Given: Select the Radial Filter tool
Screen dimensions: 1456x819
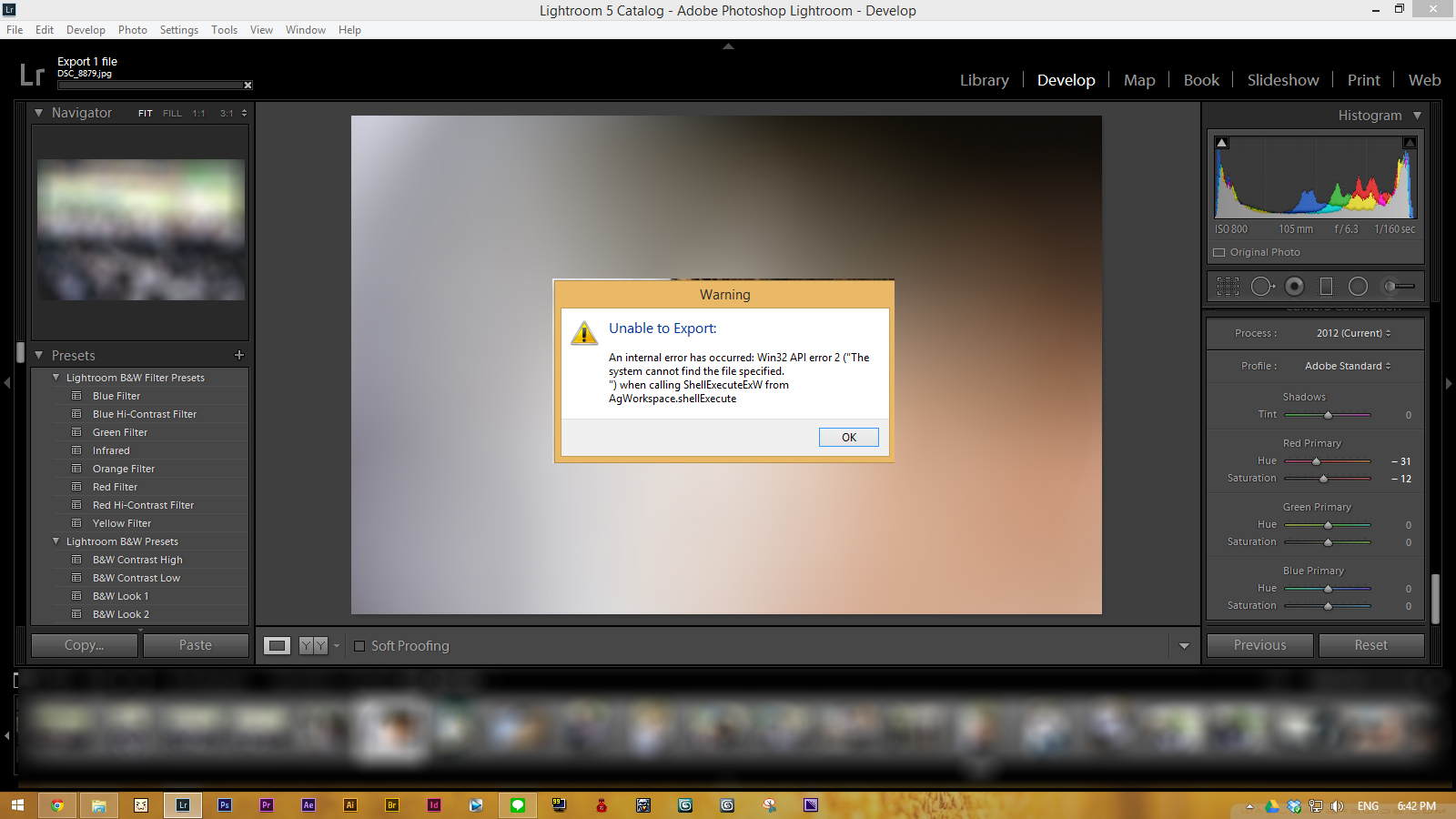Looking at the screenshot, I should 1358,287.
